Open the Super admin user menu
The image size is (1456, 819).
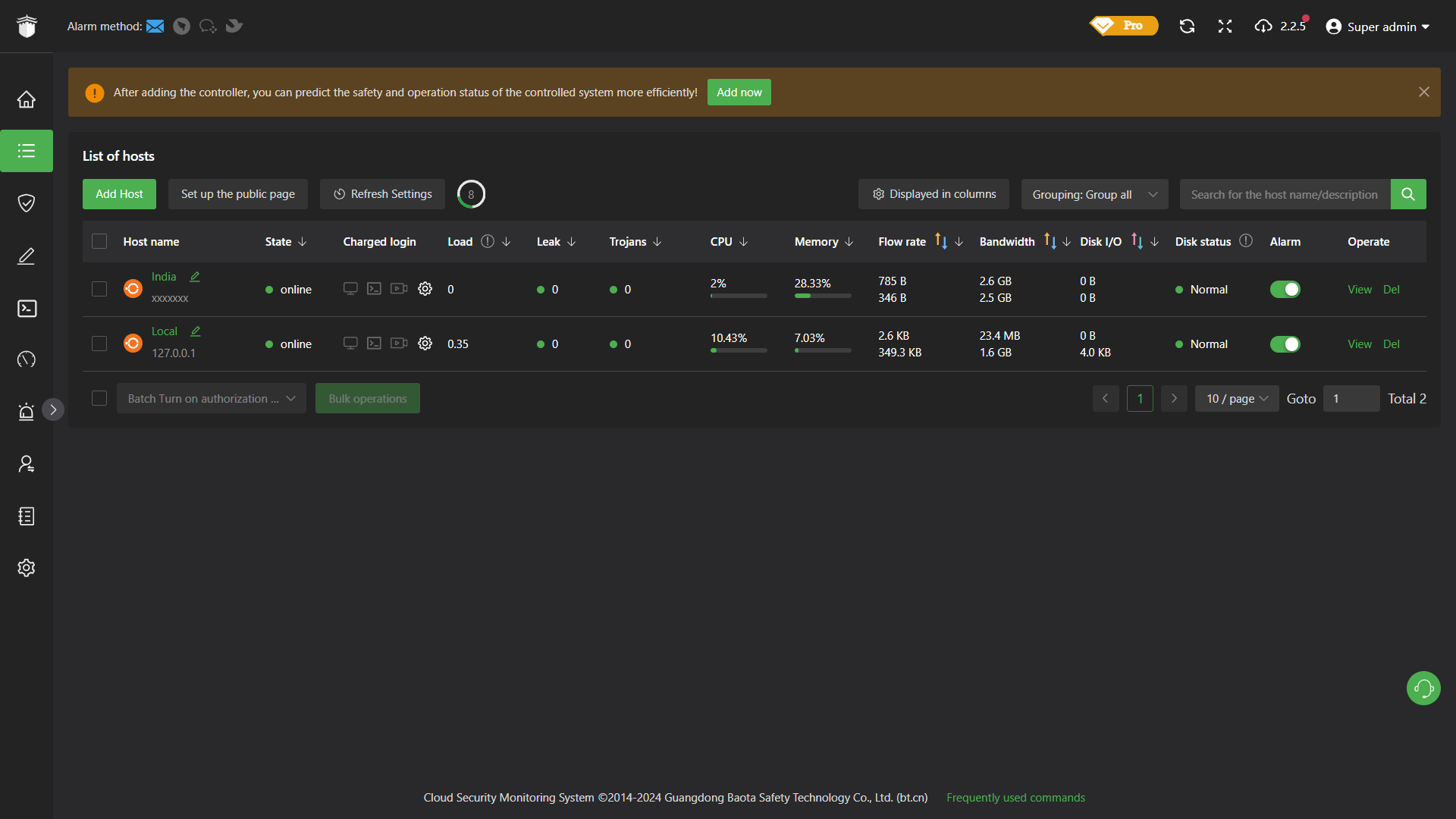tap(1377, 27)
